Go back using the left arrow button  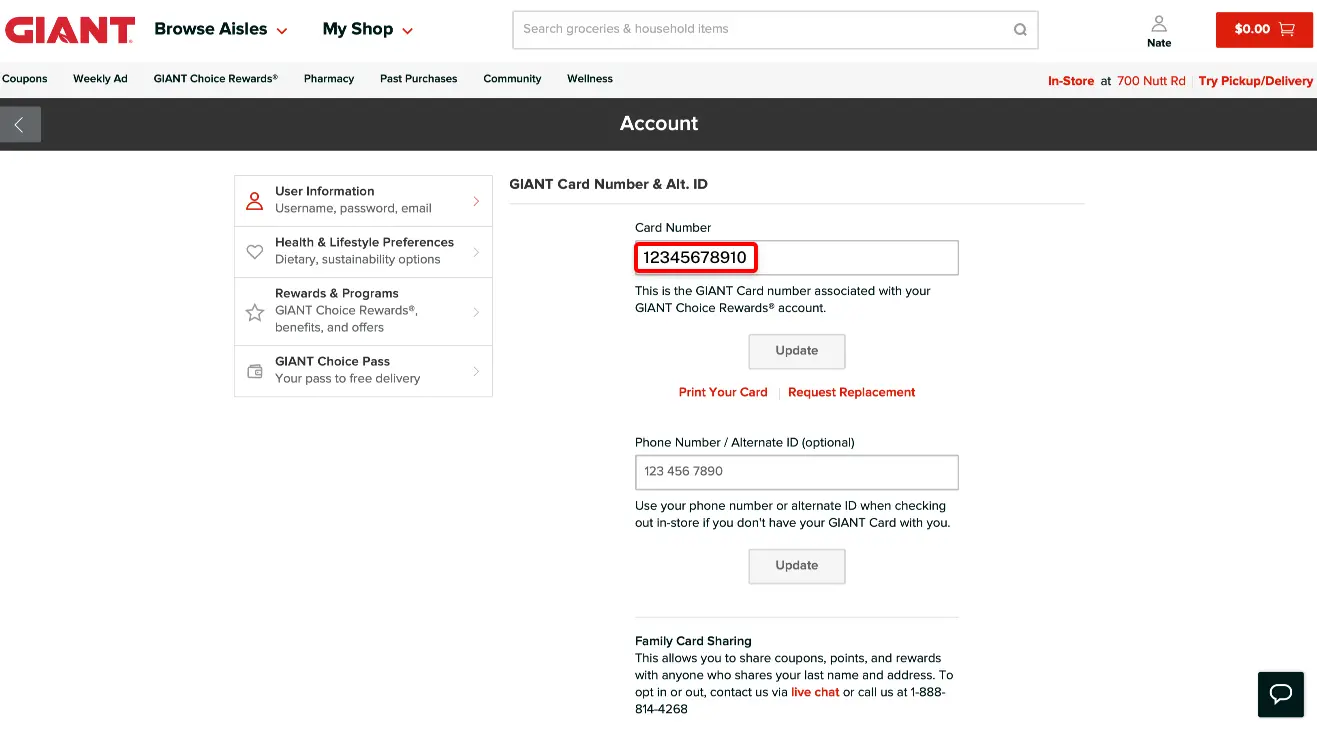pos(20,125)
